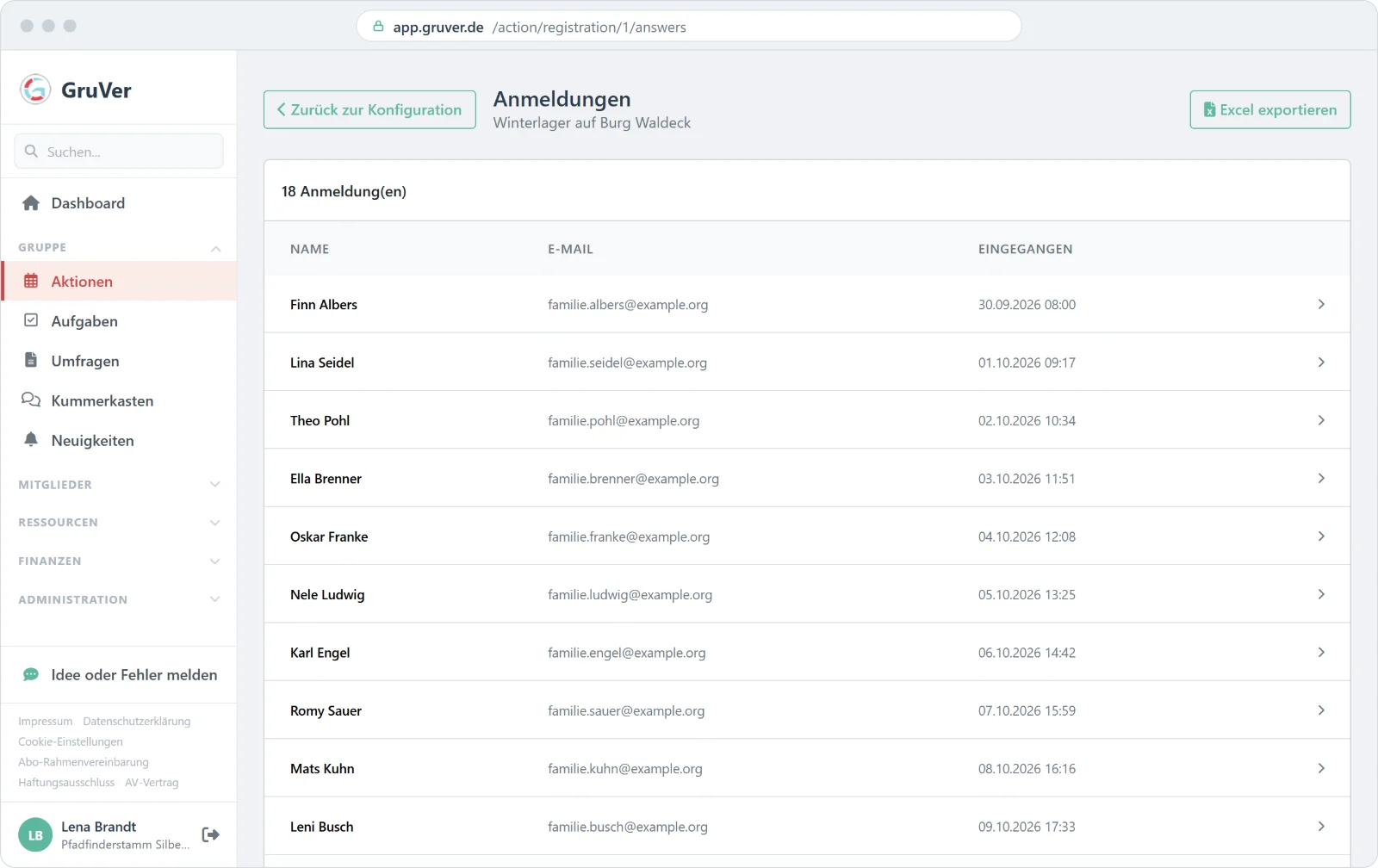This screenshot has width=1378, height=868.
Task: Expand the Finanzen section
Action: coord(119,561)
